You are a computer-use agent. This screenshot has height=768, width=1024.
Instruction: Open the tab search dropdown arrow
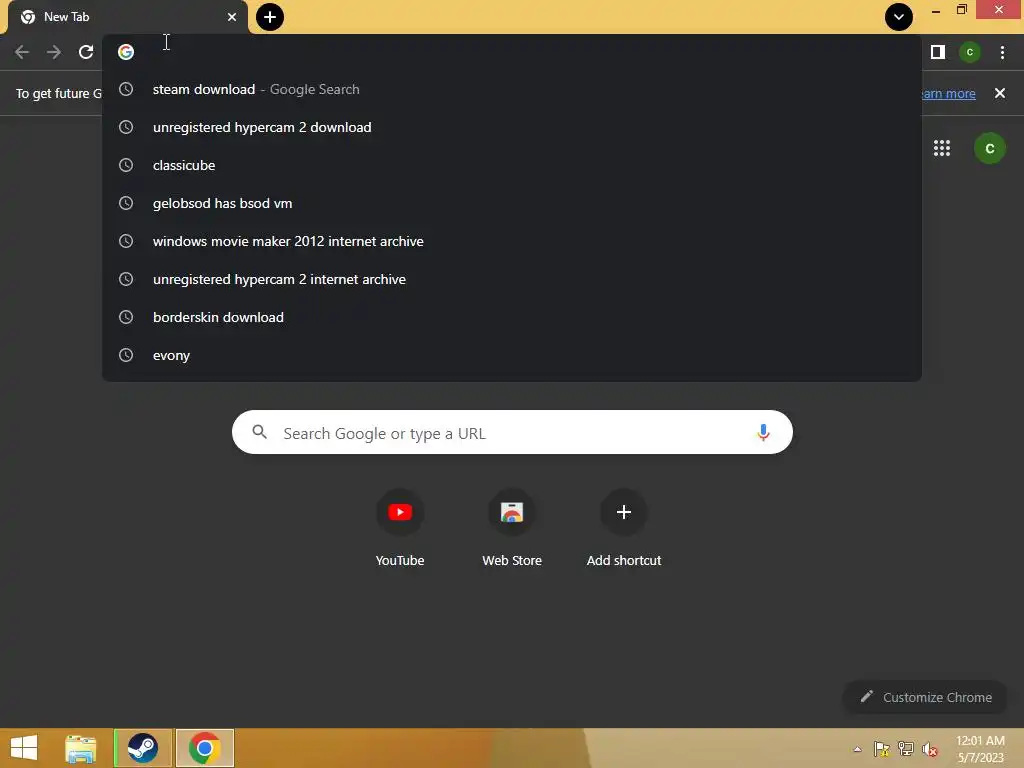[899, 17]
